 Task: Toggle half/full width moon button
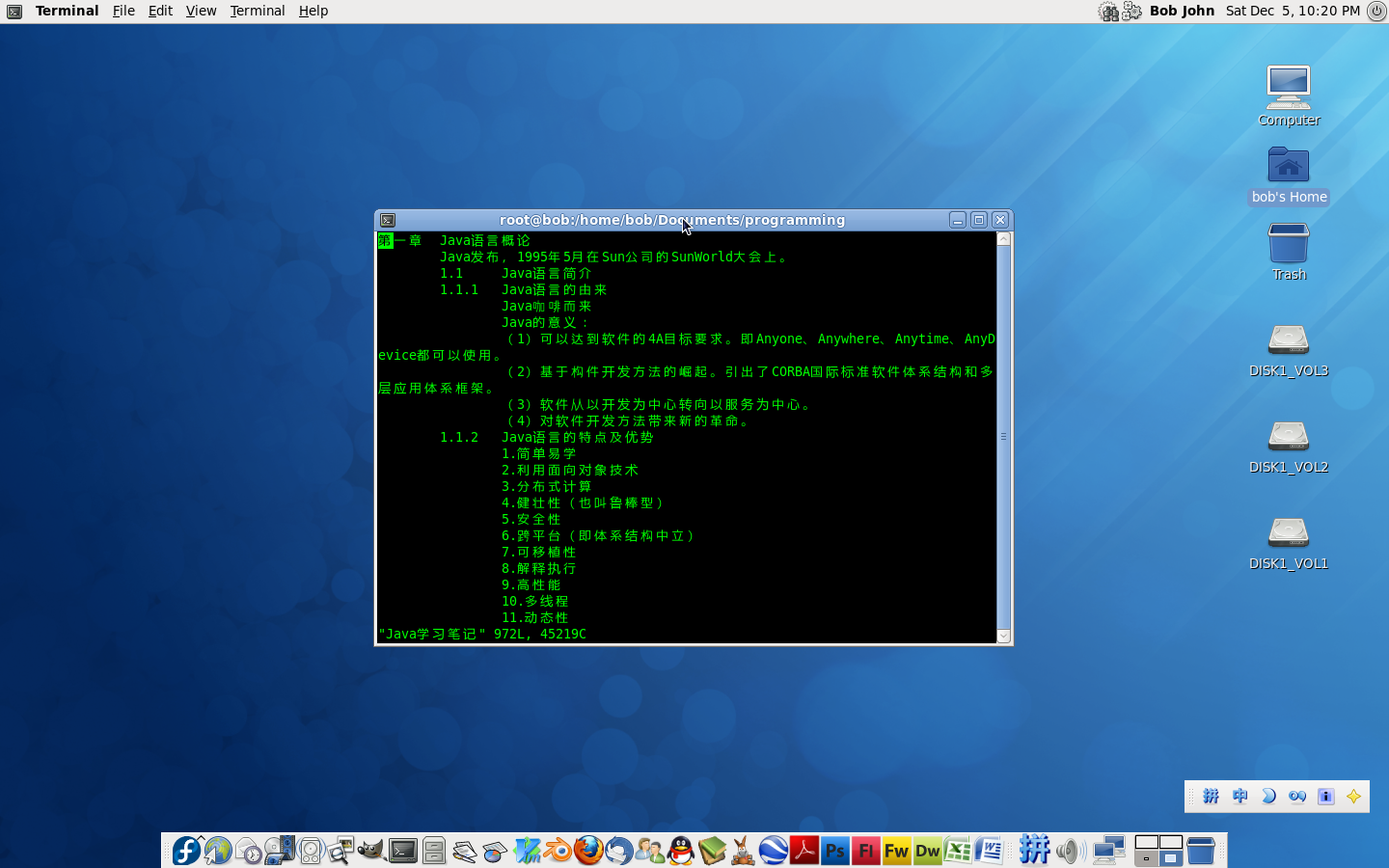pos(1268,796)
